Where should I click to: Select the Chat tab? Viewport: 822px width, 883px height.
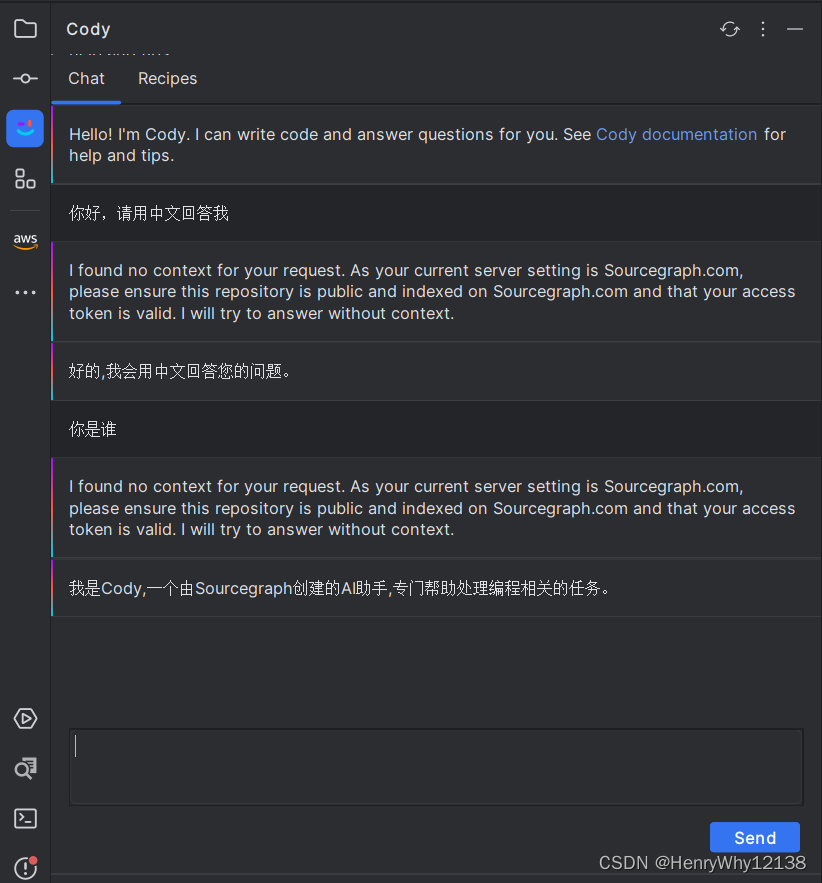86,78
